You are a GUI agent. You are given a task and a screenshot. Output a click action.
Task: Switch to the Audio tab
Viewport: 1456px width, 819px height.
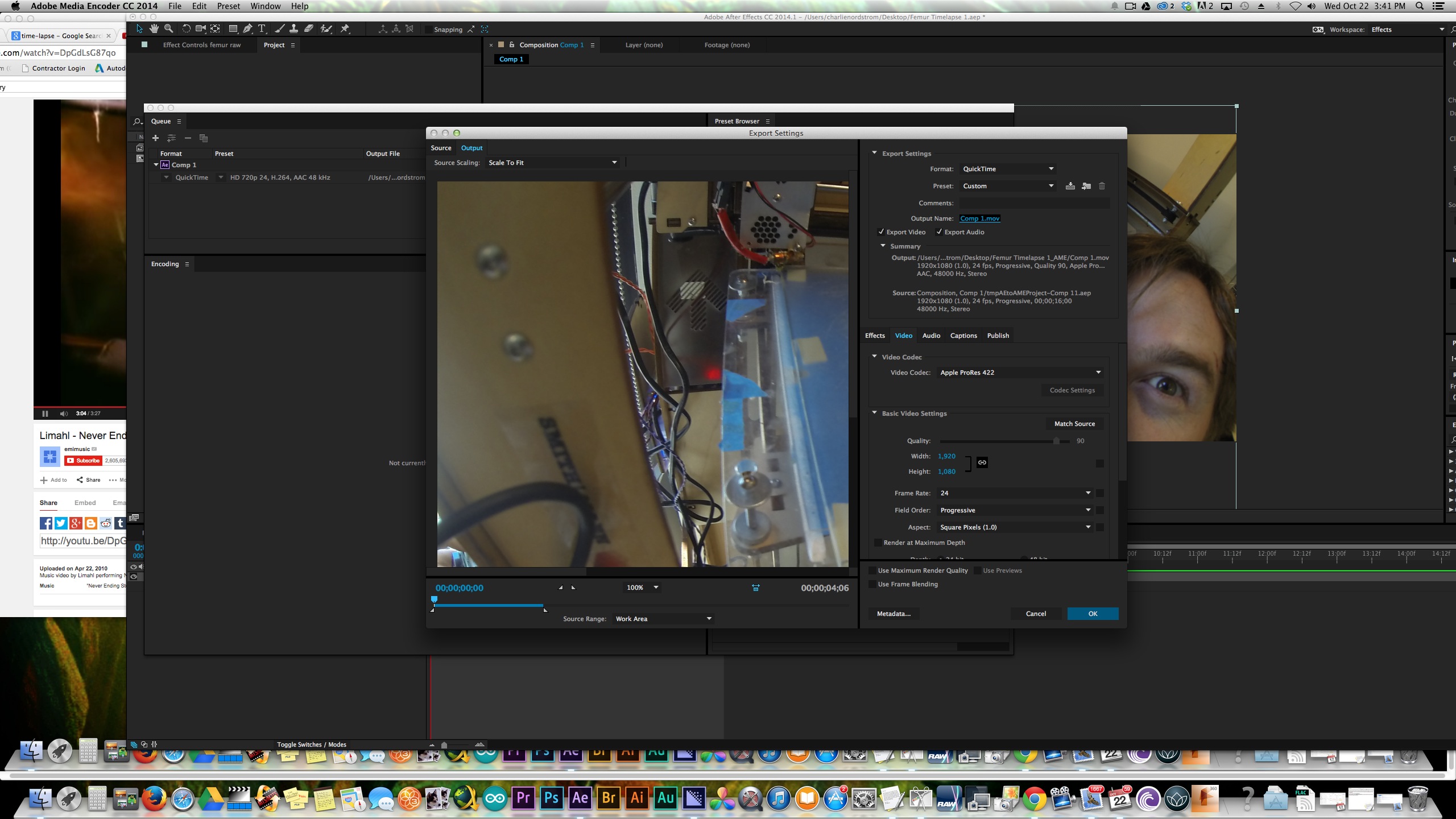pyautogui.click(x=931, y=336)
